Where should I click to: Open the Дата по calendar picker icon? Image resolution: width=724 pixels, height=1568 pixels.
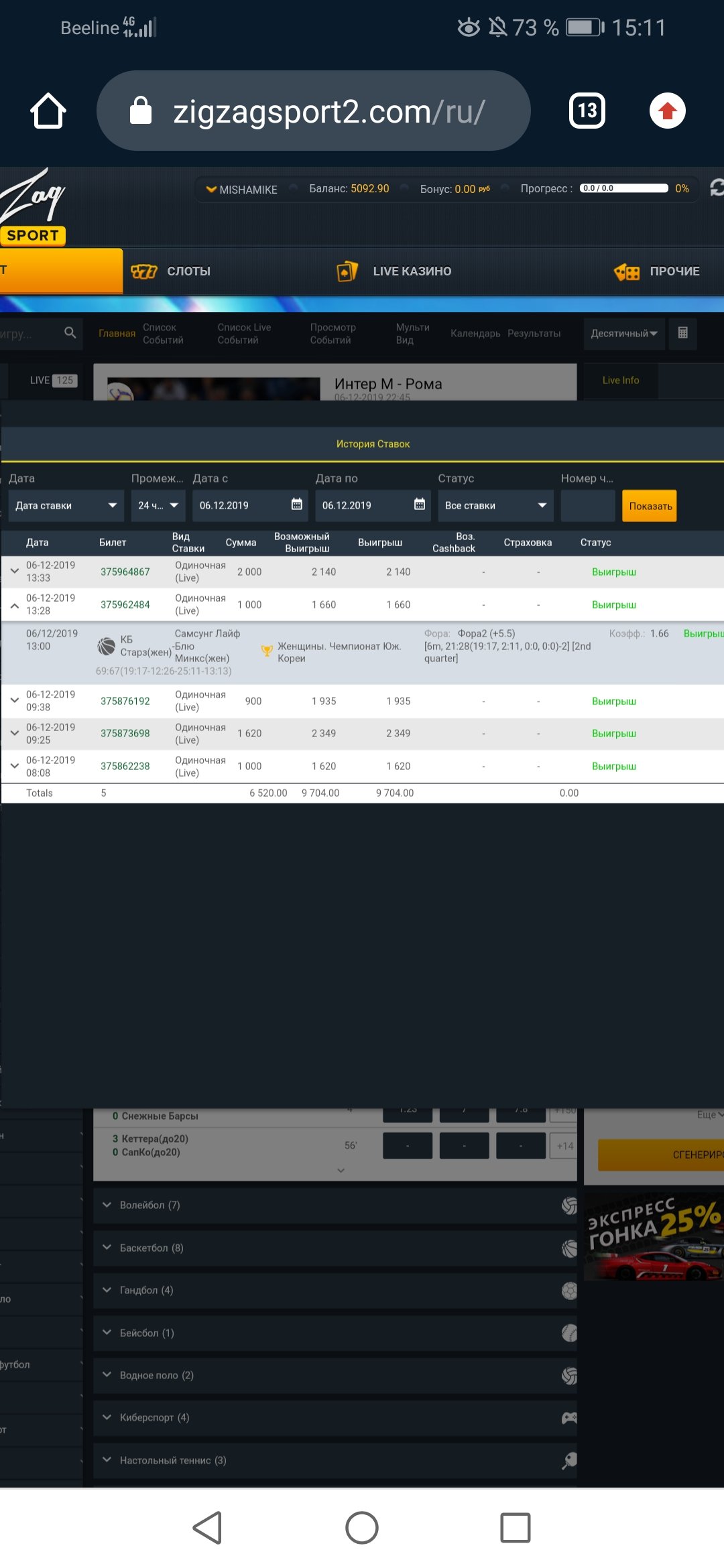[x=419, y=505]
